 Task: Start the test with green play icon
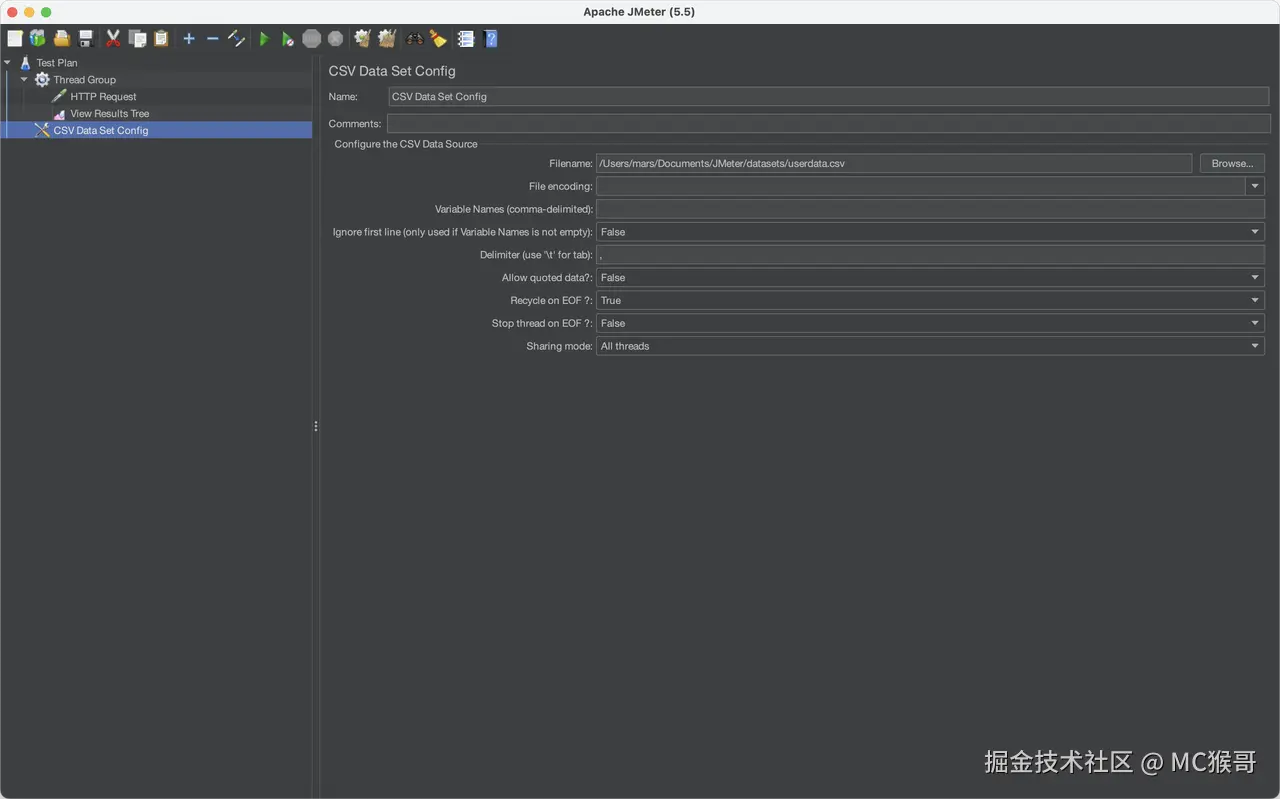264,39
